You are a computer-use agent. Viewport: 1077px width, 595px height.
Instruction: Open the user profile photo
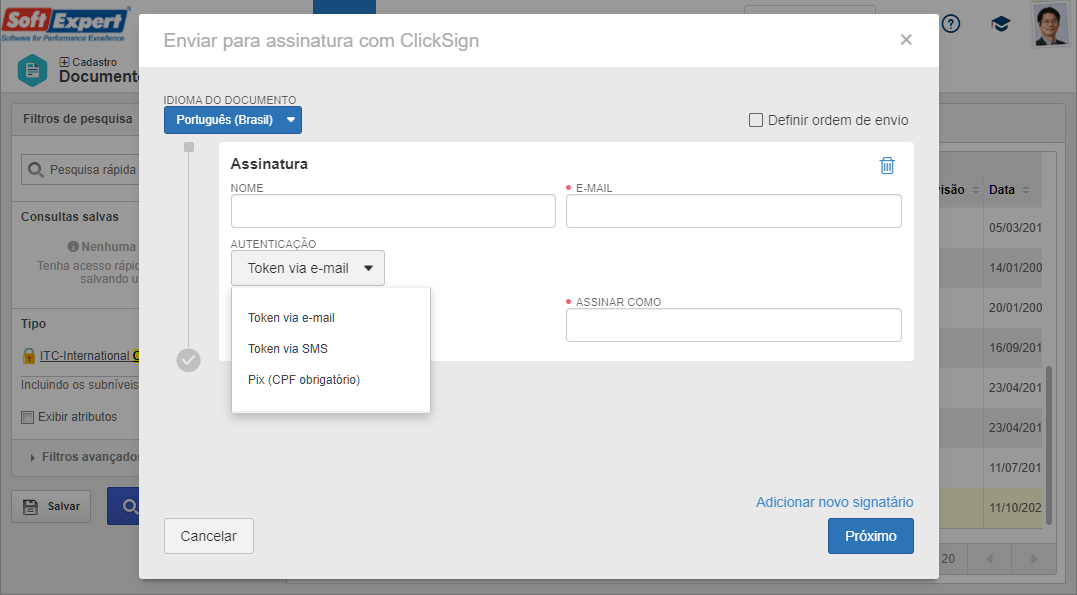pos(1050,24)
